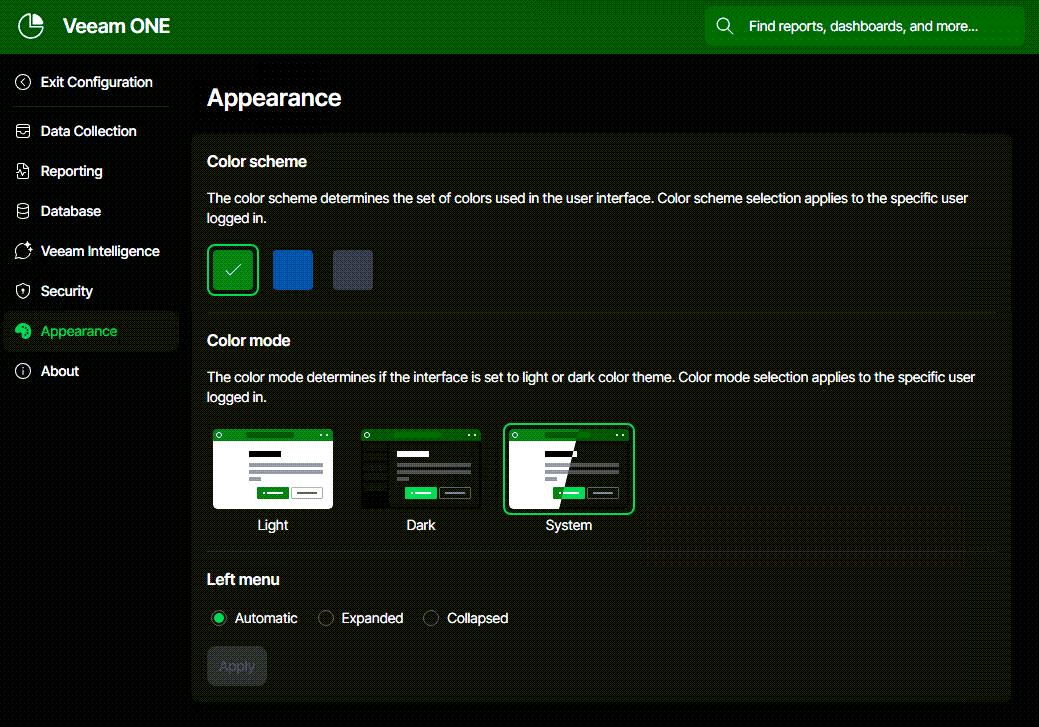This screenshot has width=1039, height=727.
Task: Click the search magnifier icon
Action: pos(725,26)
